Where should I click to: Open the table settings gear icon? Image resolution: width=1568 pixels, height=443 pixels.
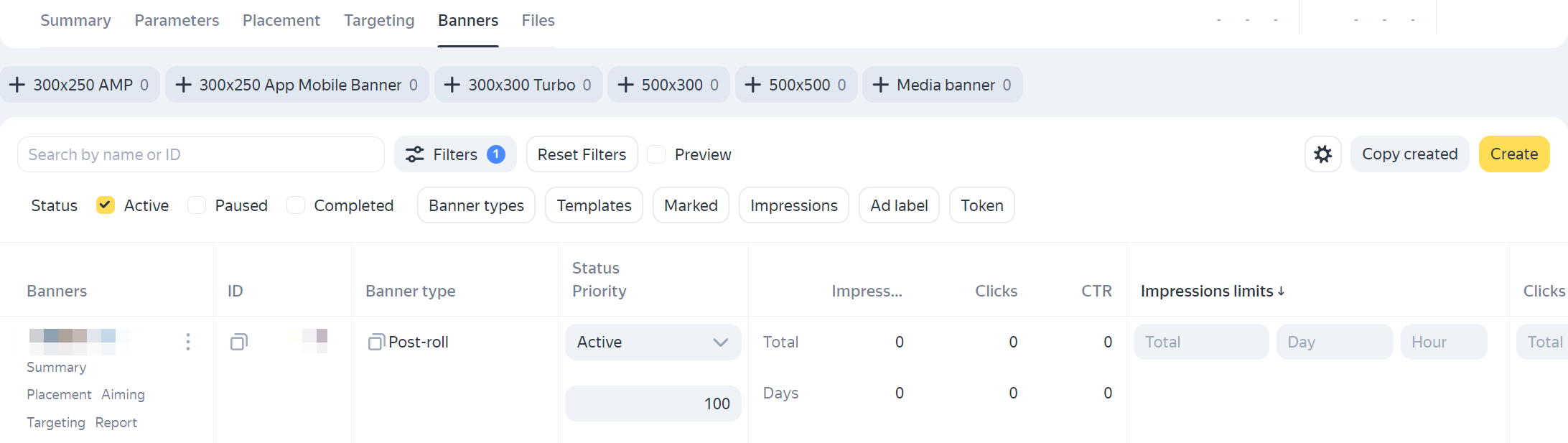tap(1322, 154)
